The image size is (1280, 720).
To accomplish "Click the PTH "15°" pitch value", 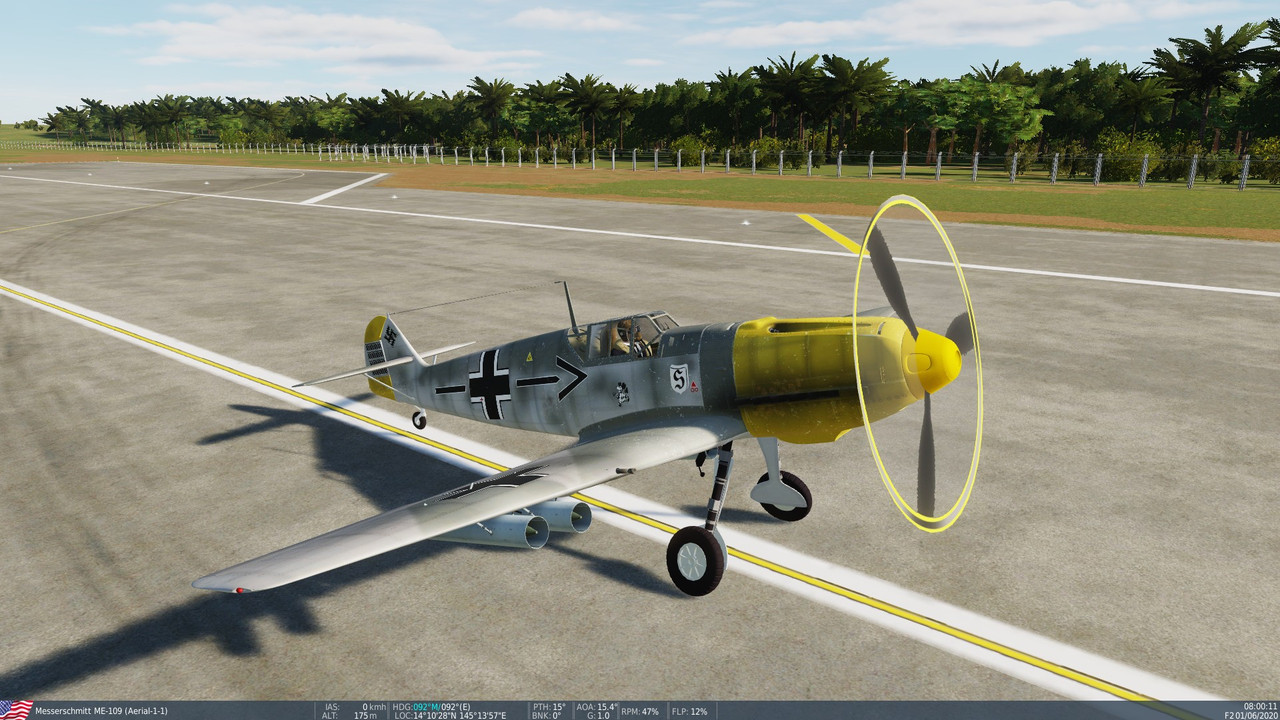I will coord(557,707).
